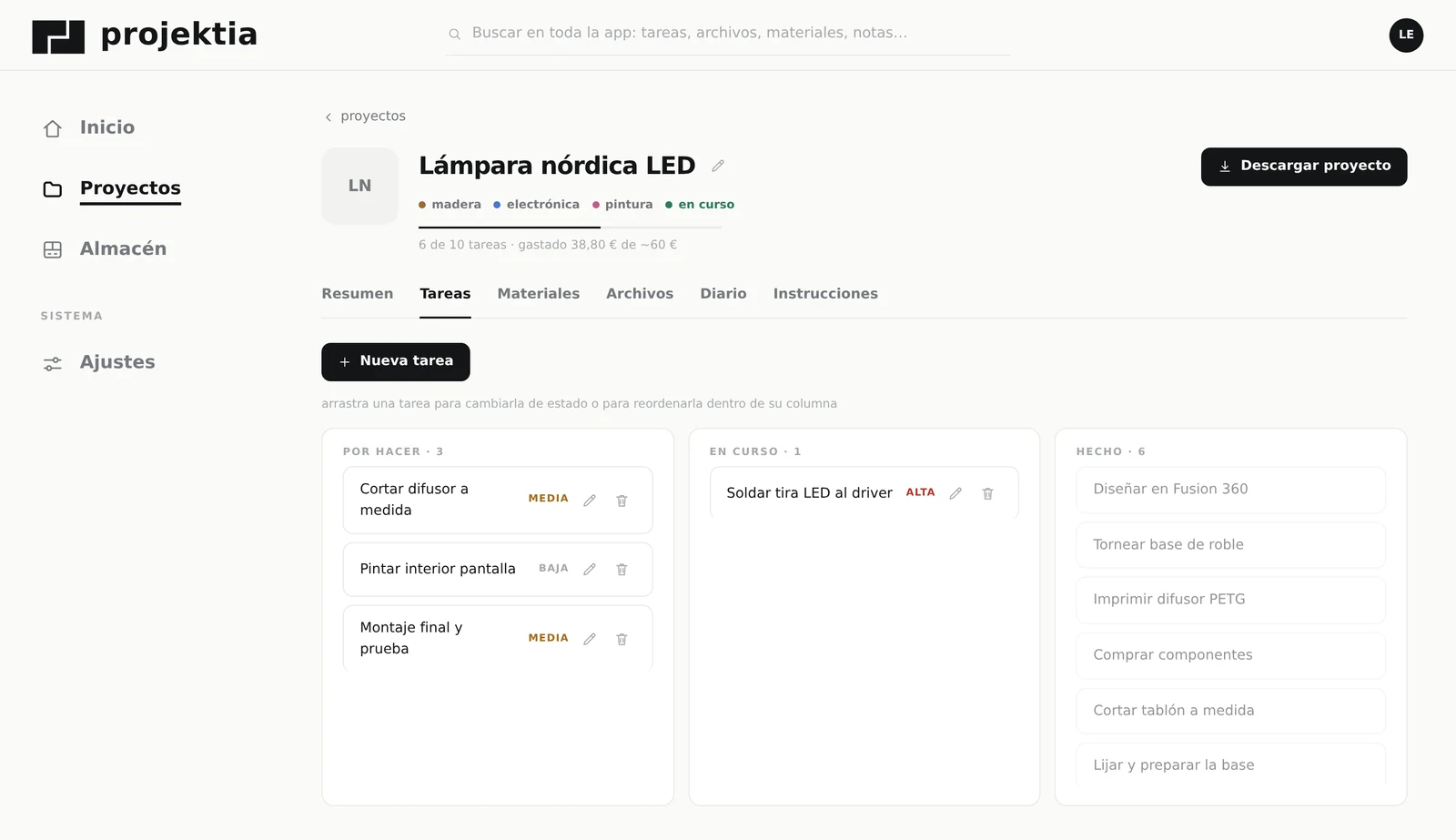
Task: Open the Imprimir difusor PETG task
Action: (1230, 600)
